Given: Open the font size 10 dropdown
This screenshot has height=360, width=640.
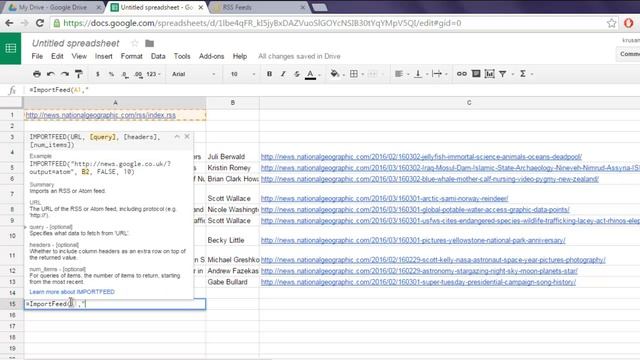Looking at the screenshot, I should (243, 74).
